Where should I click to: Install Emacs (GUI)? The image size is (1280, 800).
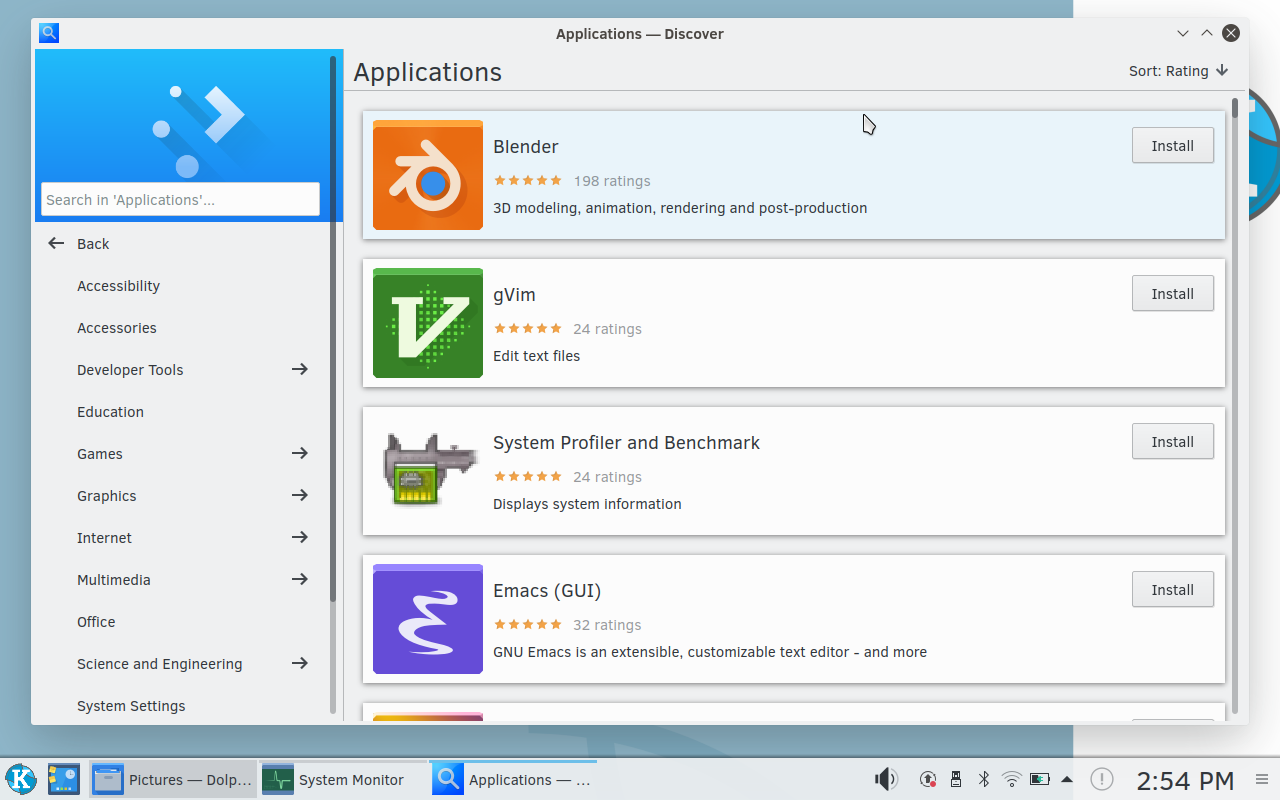tap(1172, 590)
